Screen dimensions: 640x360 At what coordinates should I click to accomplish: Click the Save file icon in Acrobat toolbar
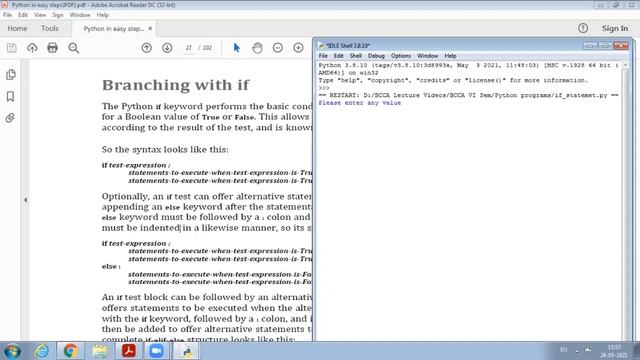pyautogui.click(x=11, y=48)
